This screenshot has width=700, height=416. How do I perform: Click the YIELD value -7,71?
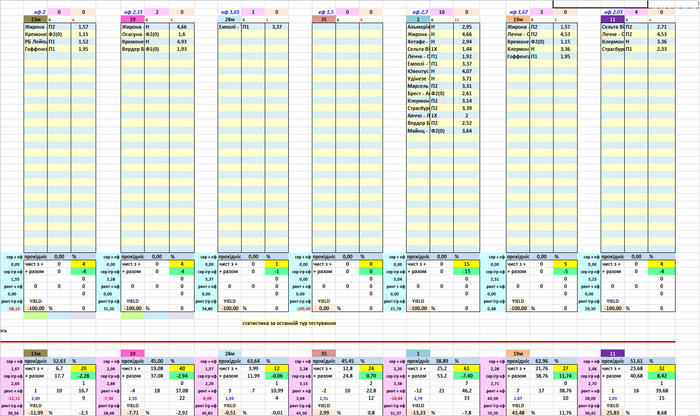tap(133, 413)
